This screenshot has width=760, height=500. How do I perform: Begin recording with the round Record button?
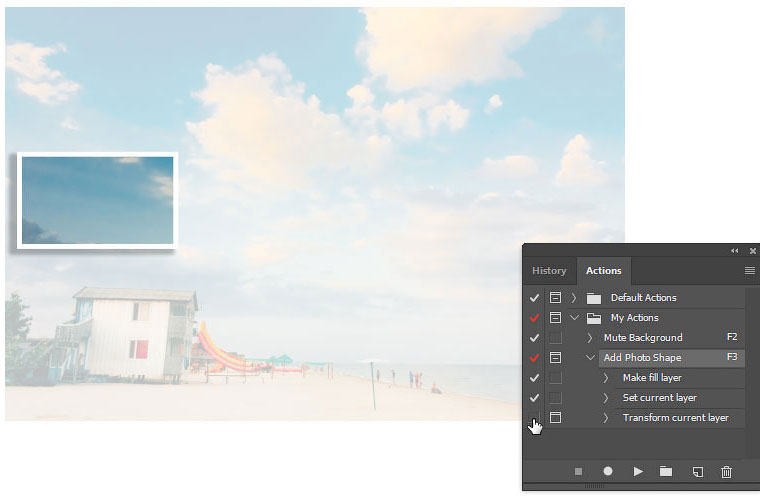(x=608, y=471)
